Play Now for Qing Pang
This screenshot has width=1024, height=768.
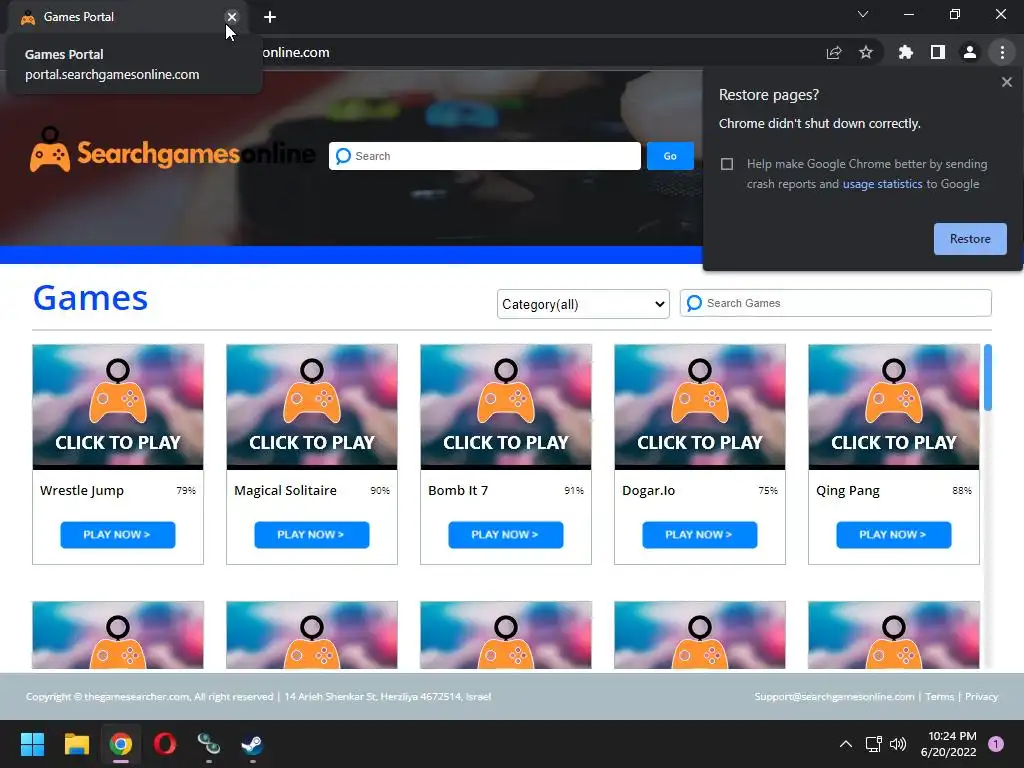click(x=894, y=535)
